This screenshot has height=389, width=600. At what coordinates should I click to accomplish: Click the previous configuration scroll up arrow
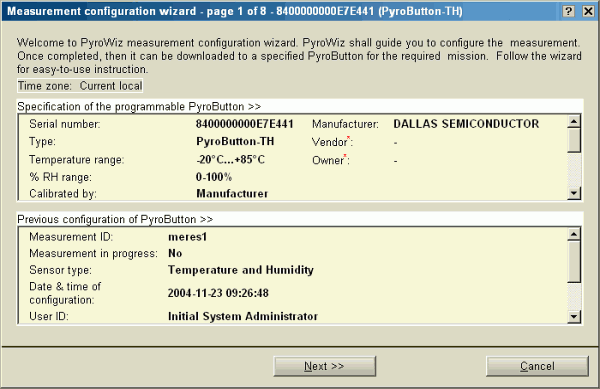pyautogui.click(x=574, y=234)
